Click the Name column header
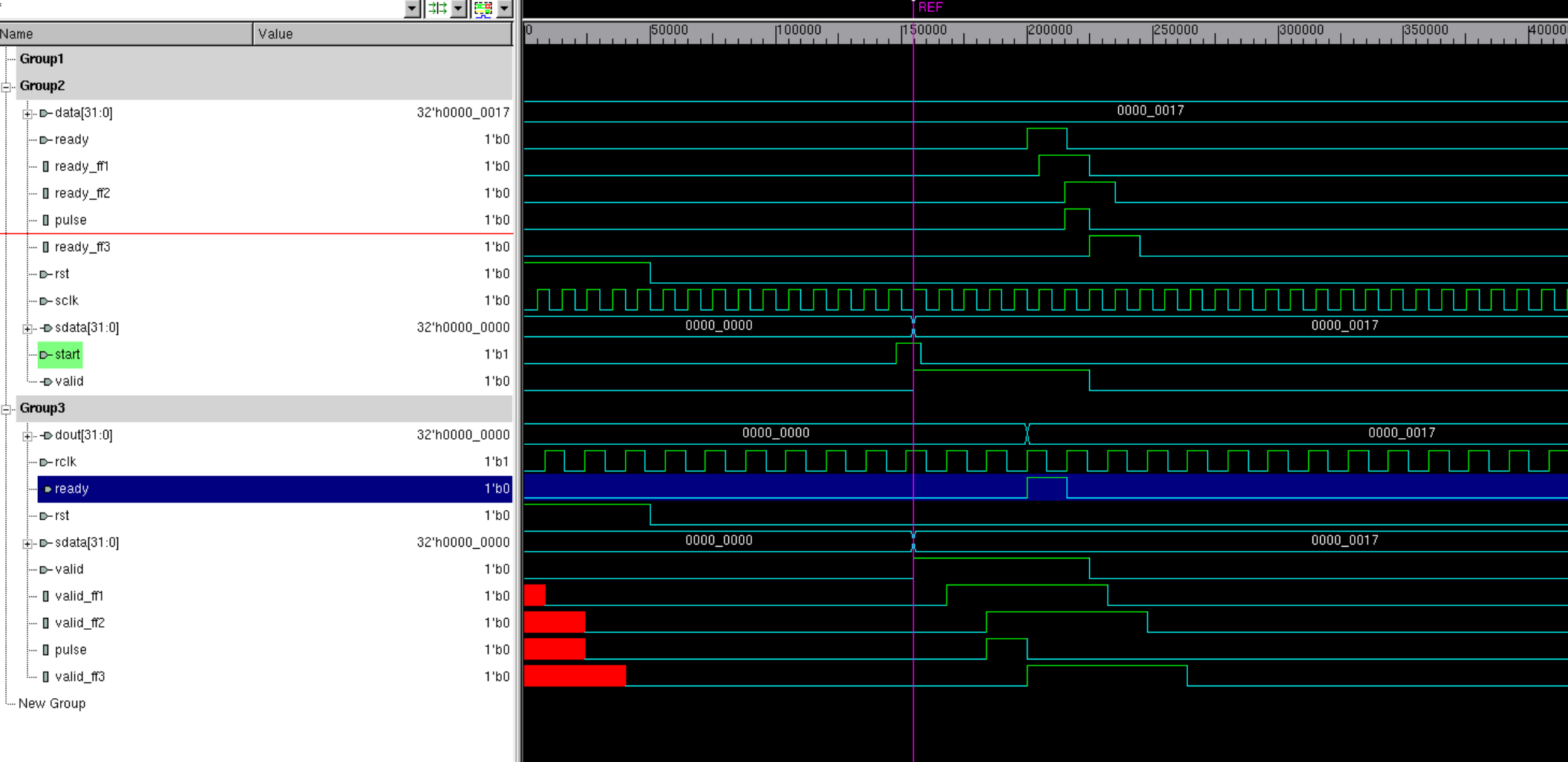The width and height of the screenshot is (1568, 762). (126, 33)
